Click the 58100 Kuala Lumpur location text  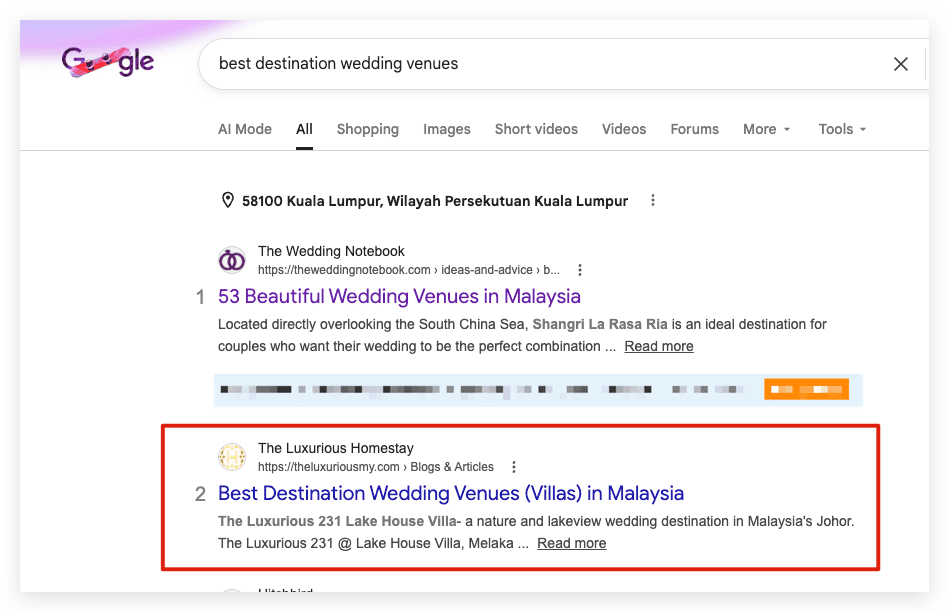(435, 201)
